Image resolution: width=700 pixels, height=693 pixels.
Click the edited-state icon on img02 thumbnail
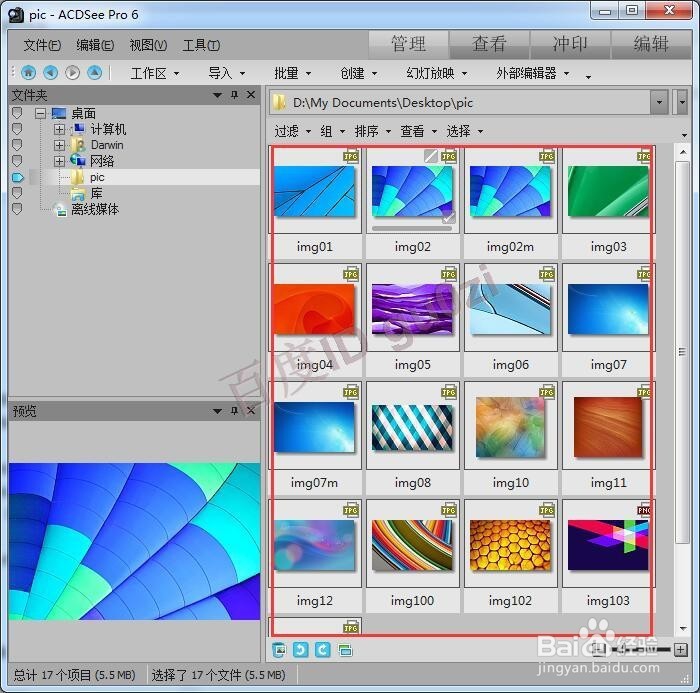430,156
